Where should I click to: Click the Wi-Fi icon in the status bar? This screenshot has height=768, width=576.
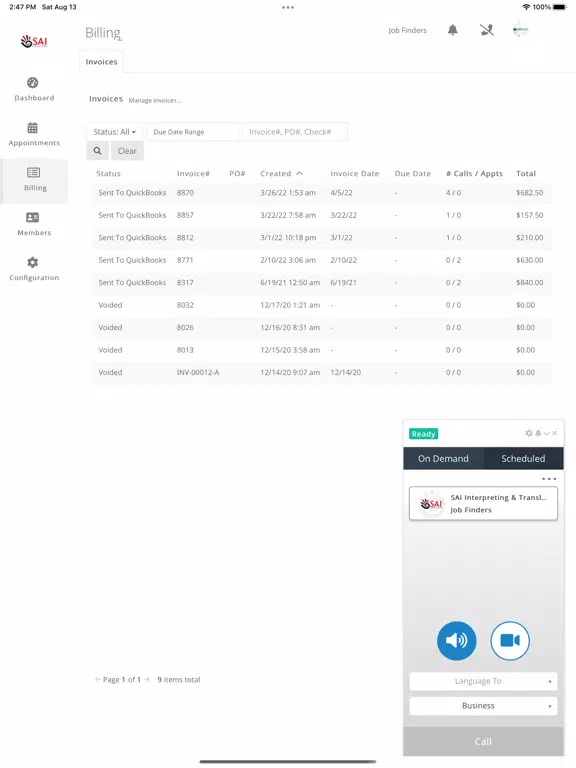click(x=526, y=7)
